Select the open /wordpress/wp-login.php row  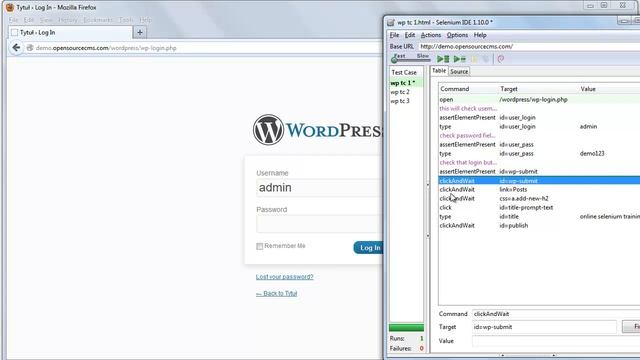coord(539,100)
